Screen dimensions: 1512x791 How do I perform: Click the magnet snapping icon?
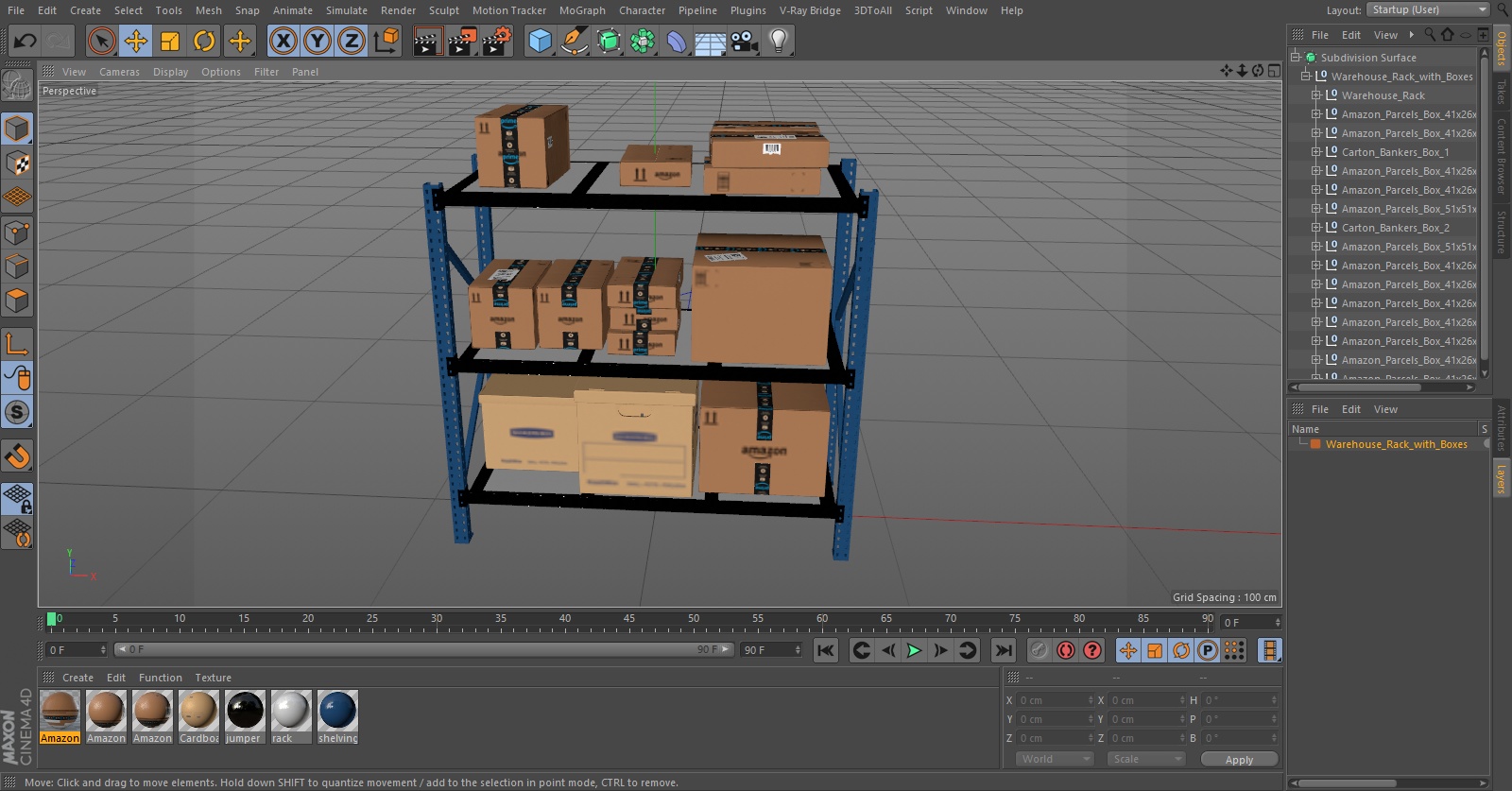pos(18,456)
